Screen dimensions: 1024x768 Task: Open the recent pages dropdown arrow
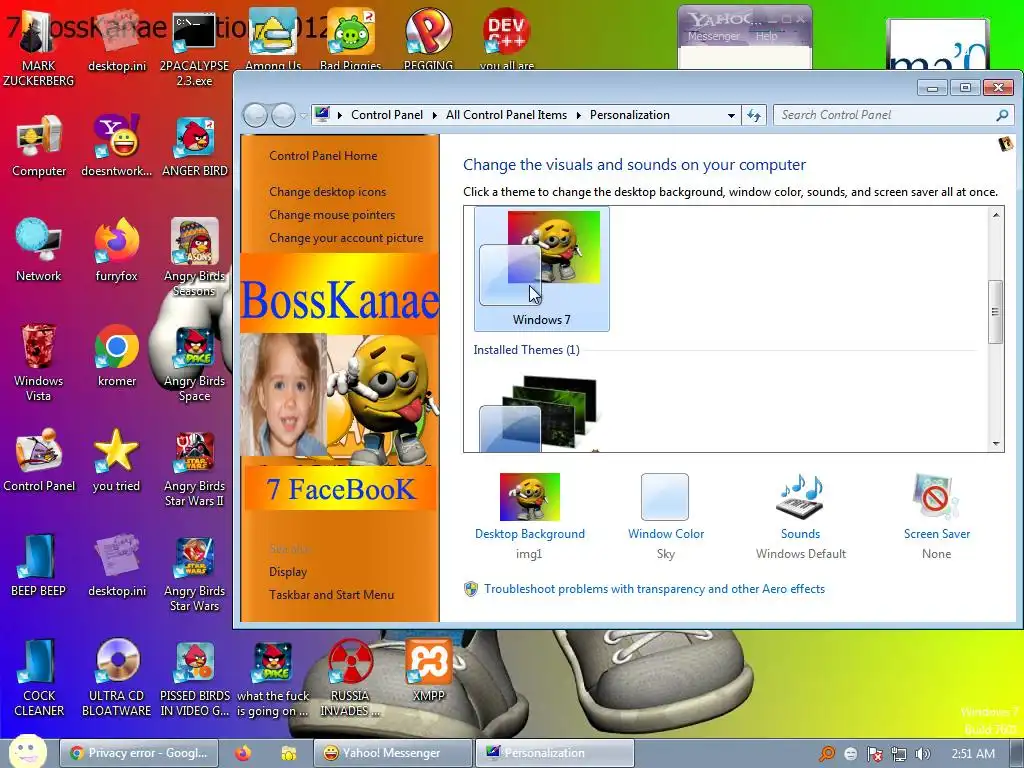coord(304,116)
